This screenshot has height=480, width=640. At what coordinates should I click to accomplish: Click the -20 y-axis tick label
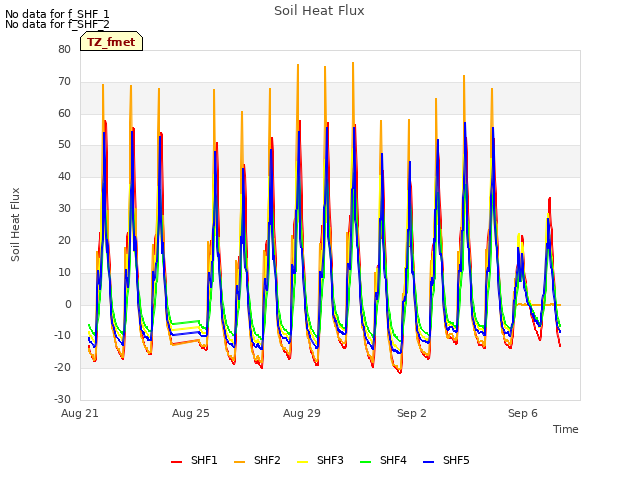click(62, 367)
